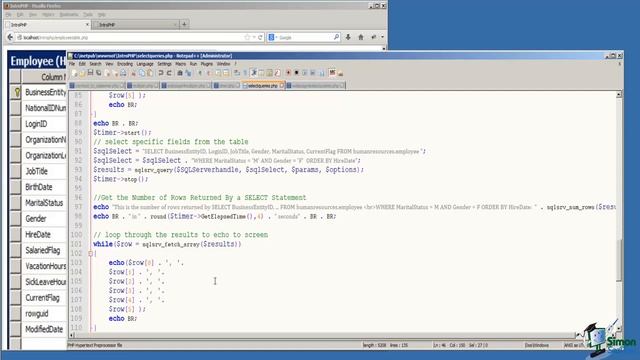Screen dimensions: 640x360
Task: Create a new document in Notepad++ toolbar
Action: coord(73,73)
